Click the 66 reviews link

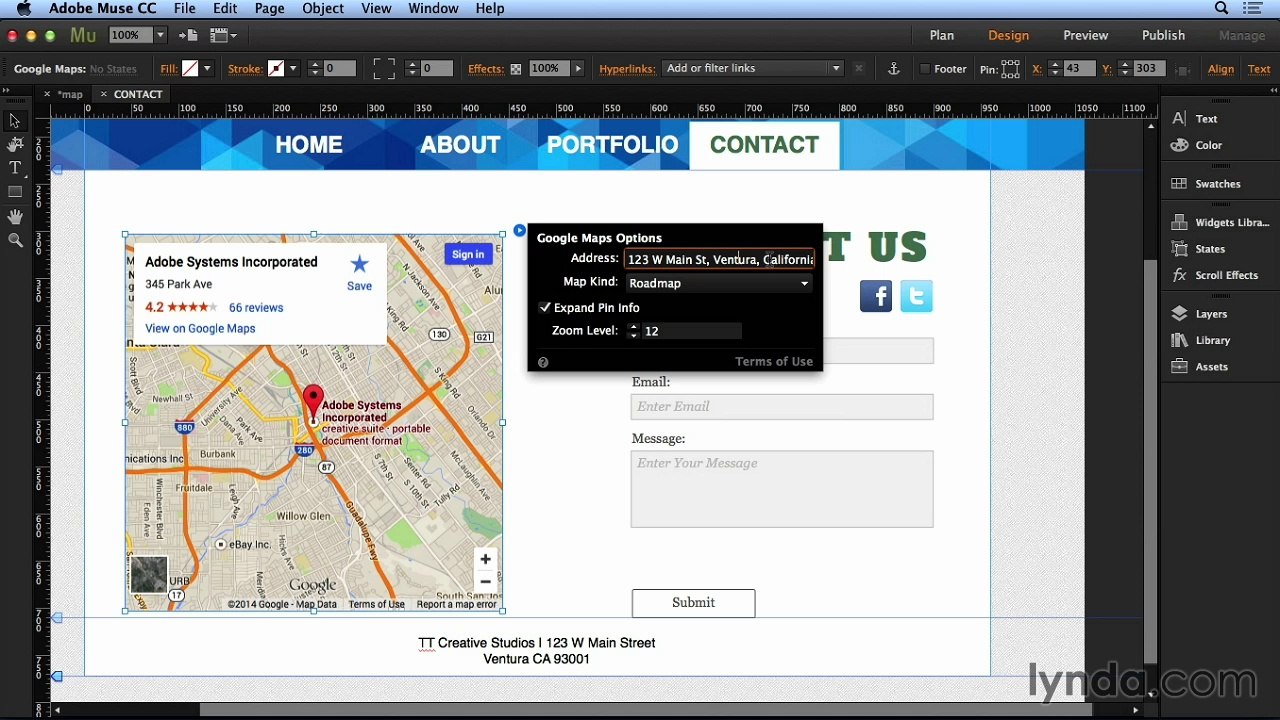tap(256, 308)
